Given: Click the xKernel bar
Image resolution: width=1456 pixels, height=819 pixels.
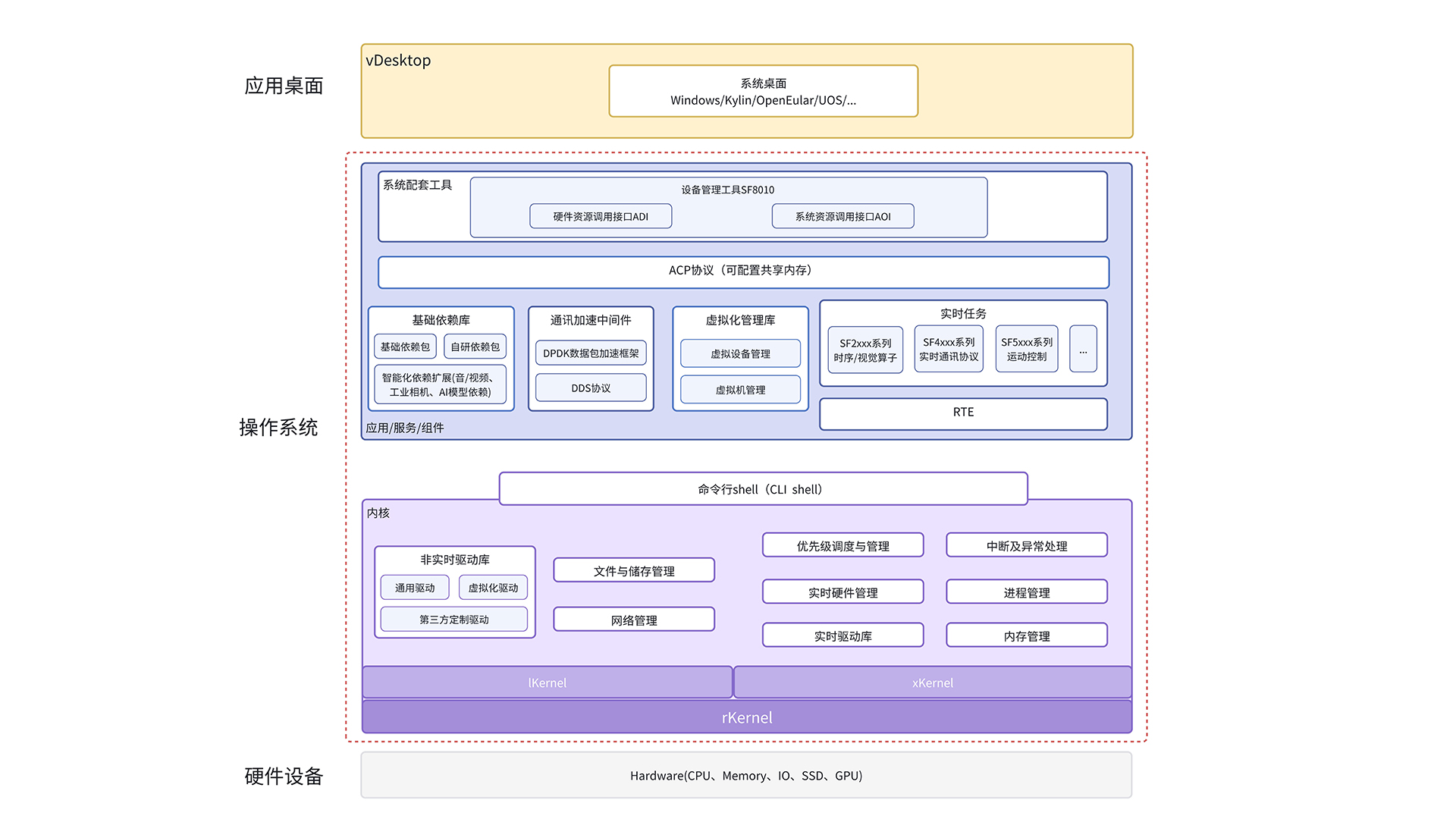Looking at the screenshot, I should pos(933,682).
